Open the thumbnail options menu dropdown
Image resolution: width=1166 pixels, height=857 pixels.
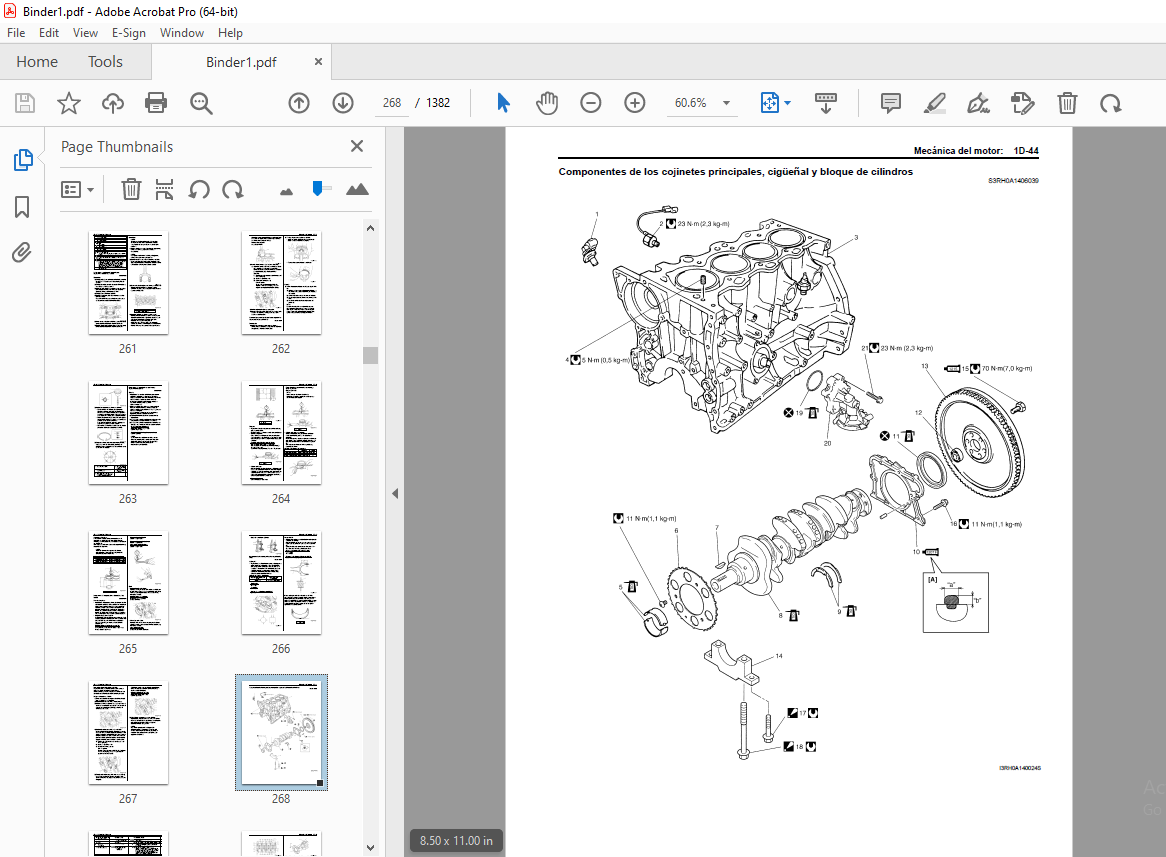pos(77,190)
